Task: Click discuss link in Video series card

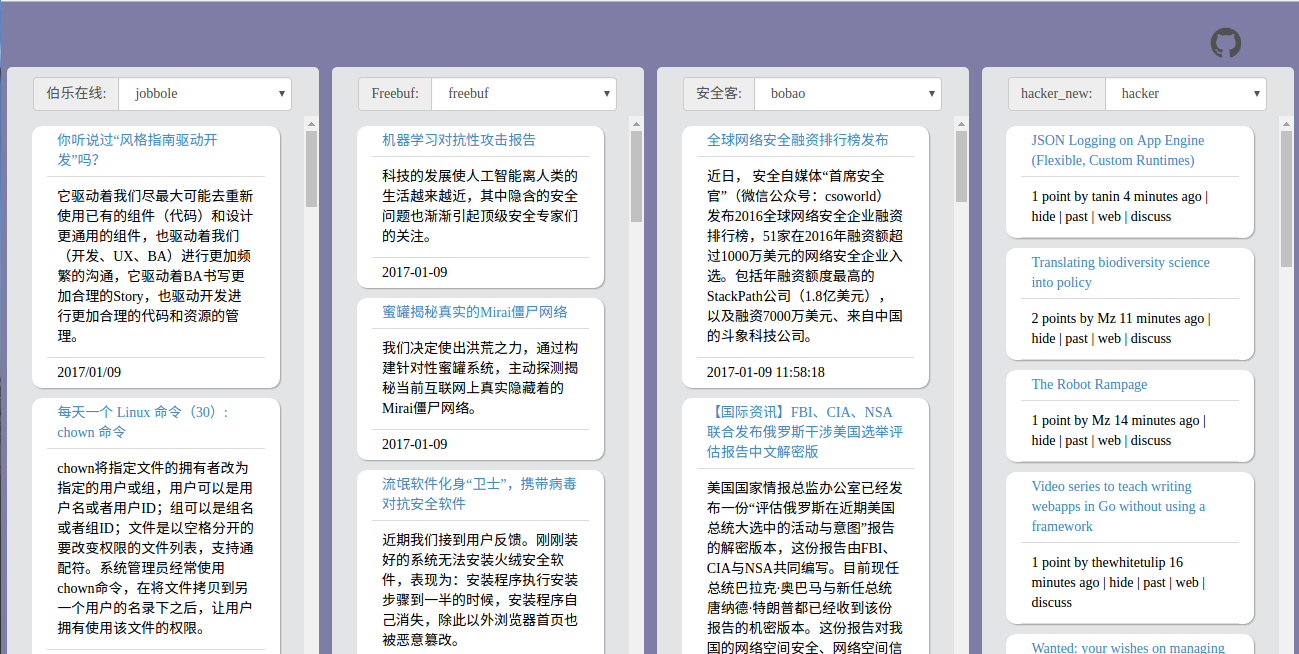Action: point(1052,602)
